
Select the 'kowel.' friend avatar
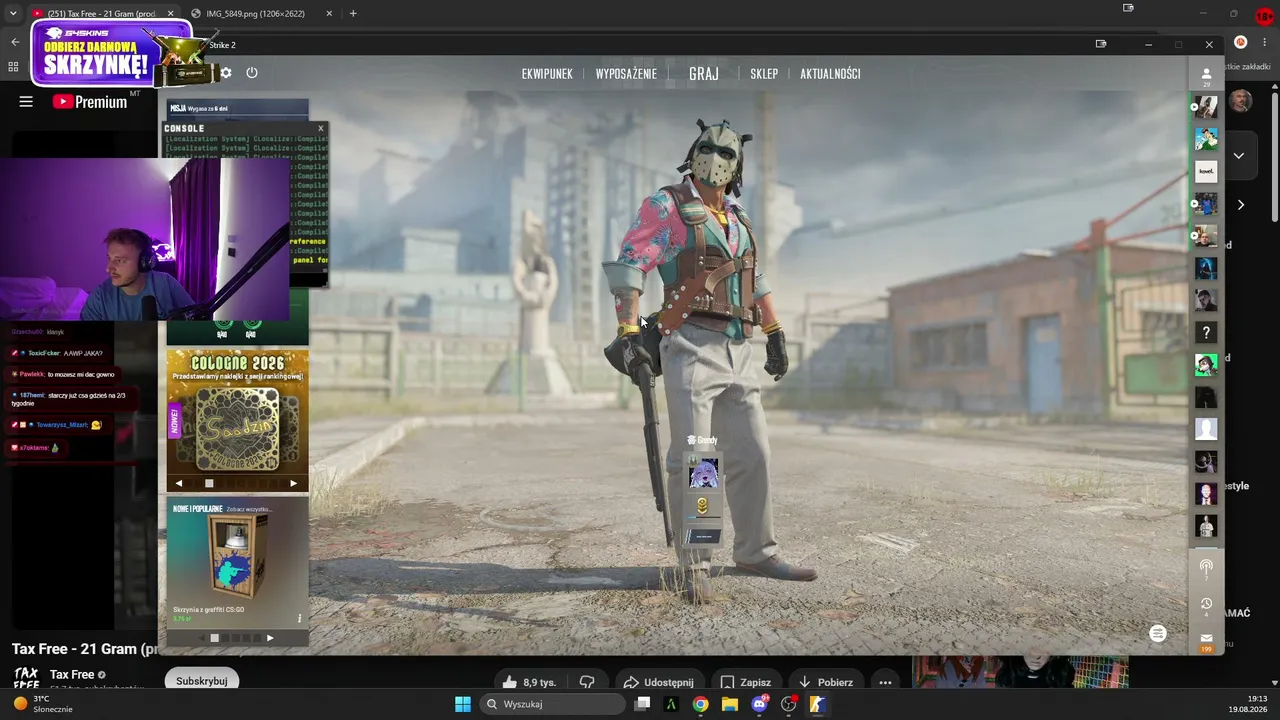(1206, 171)
